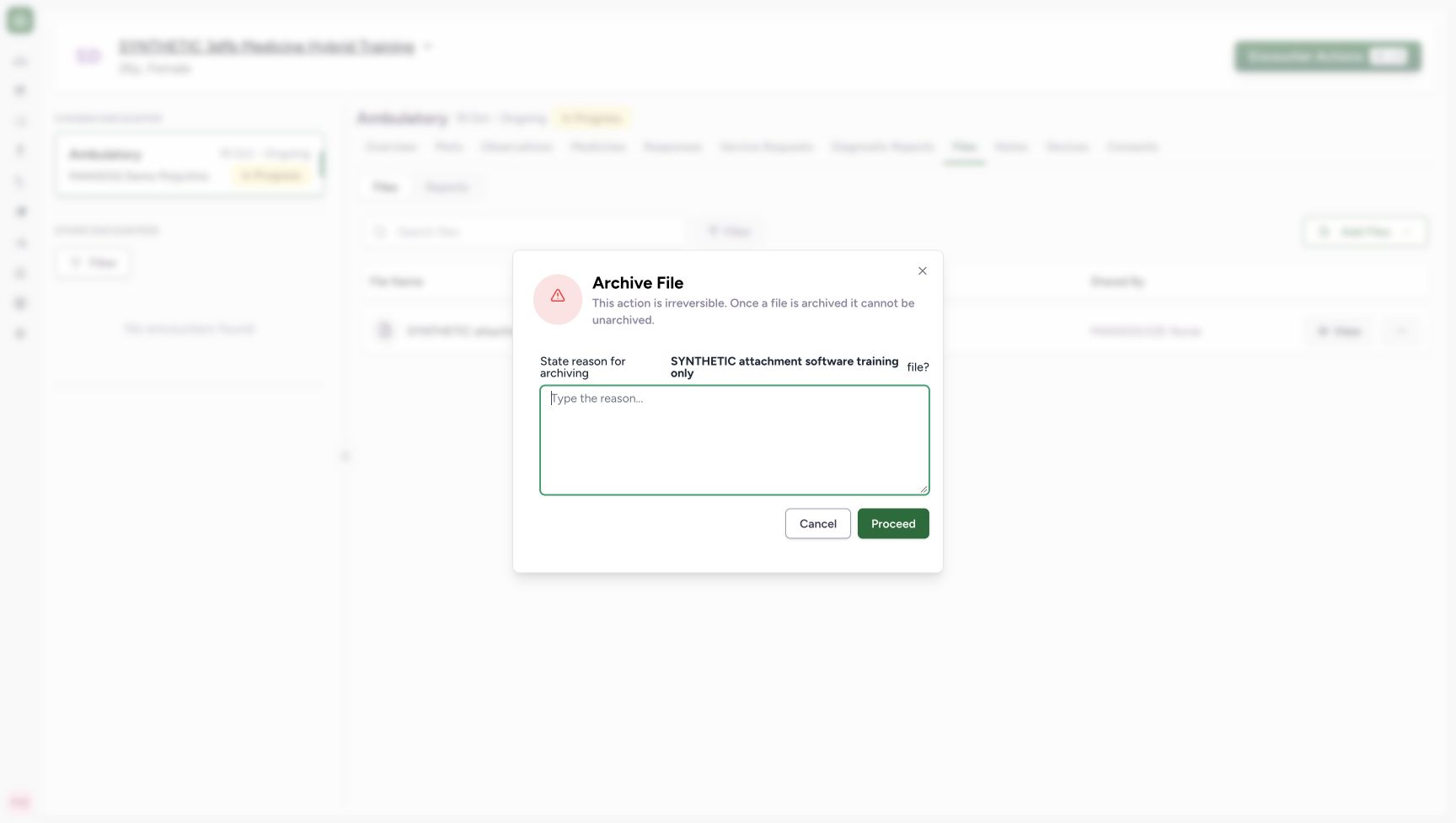1456x823 pixels.
Task: Click the 'Archive File' dialog title
Action: (638, 283)
